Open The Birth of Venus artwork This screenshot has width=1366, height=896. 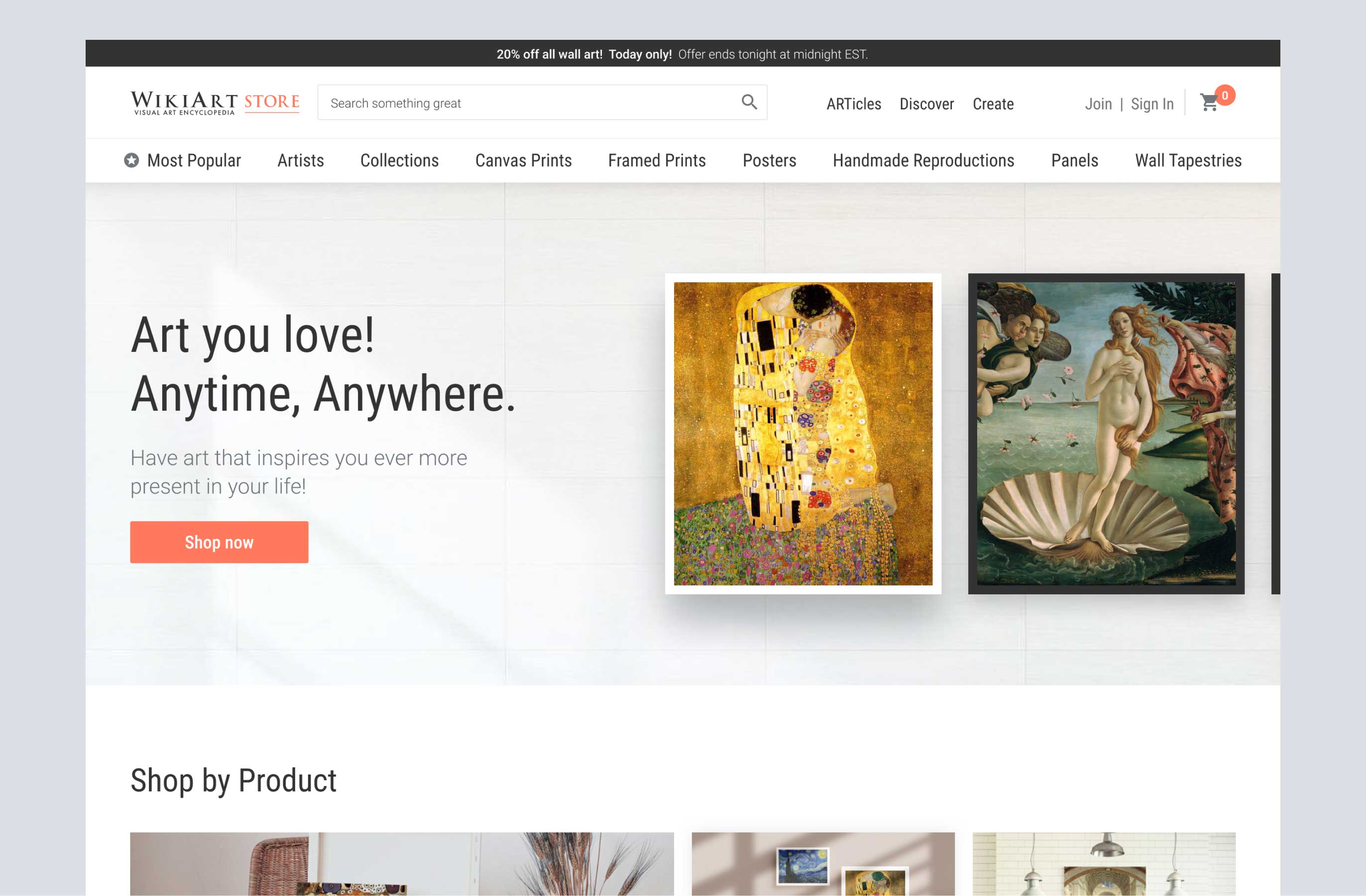coord(1106,434)
